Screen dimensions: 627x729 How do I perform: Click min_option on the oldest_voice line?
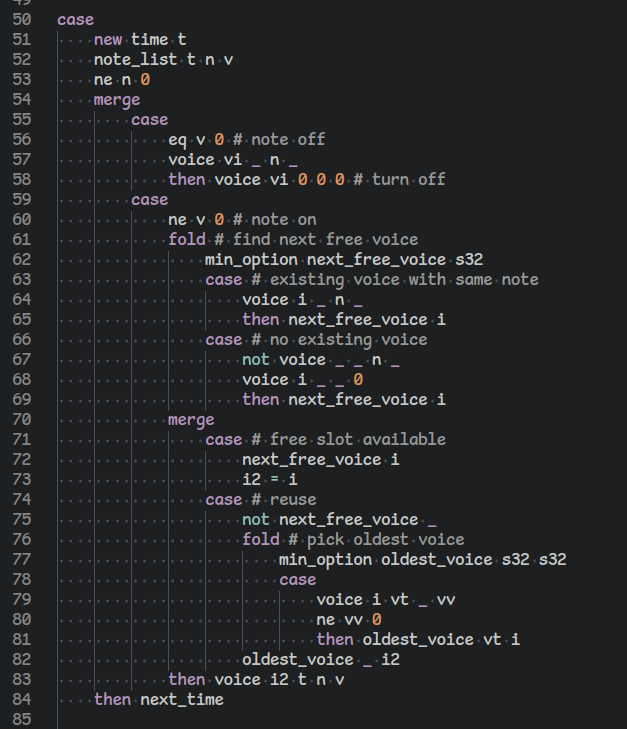tap(325, 560)
